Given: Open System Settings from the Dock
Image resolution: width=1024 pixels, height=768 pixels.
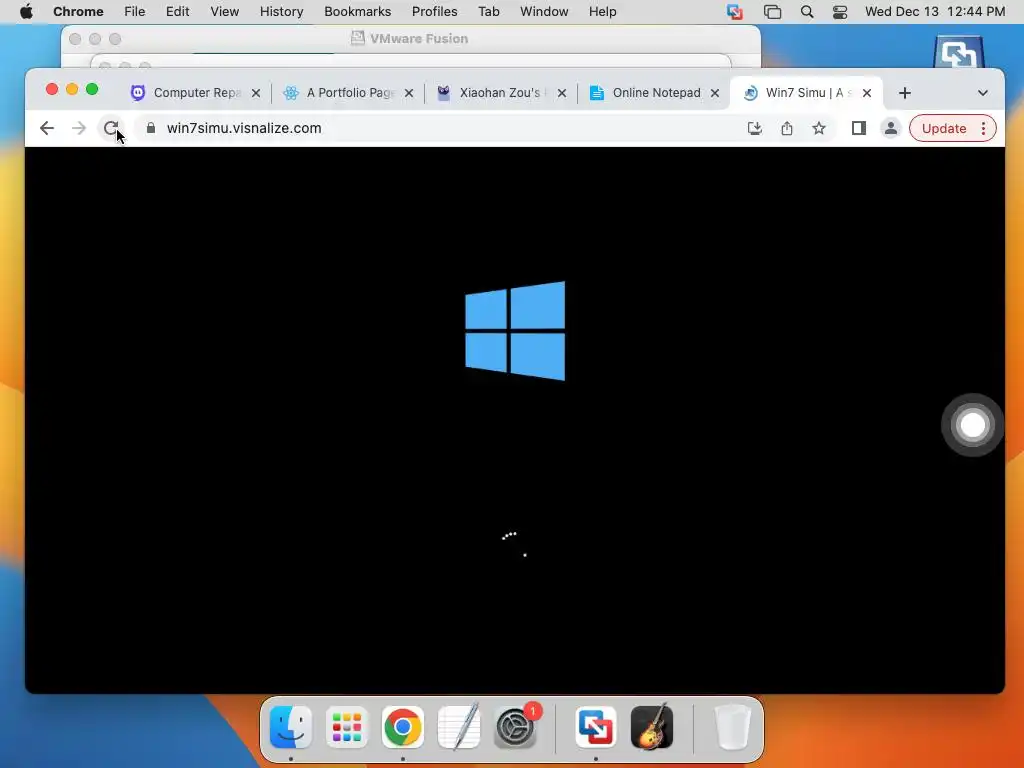Looking at the screenshot, I should (515, 726).
